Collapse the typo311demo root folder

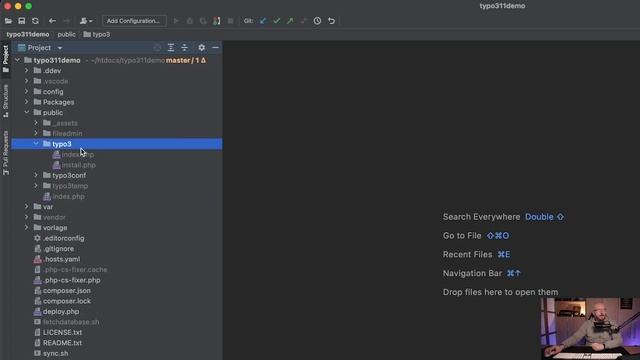pos(17,60)
